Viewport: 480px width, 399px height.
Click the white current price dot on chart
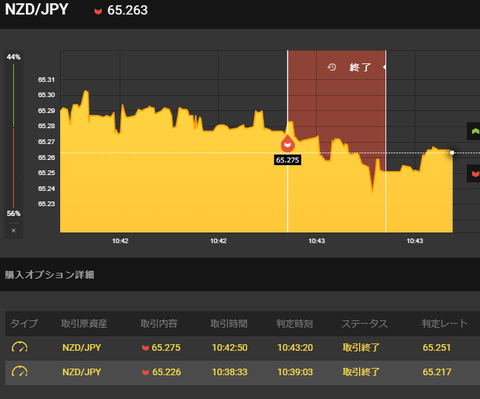pyautogui.click(x=452, y=153)
